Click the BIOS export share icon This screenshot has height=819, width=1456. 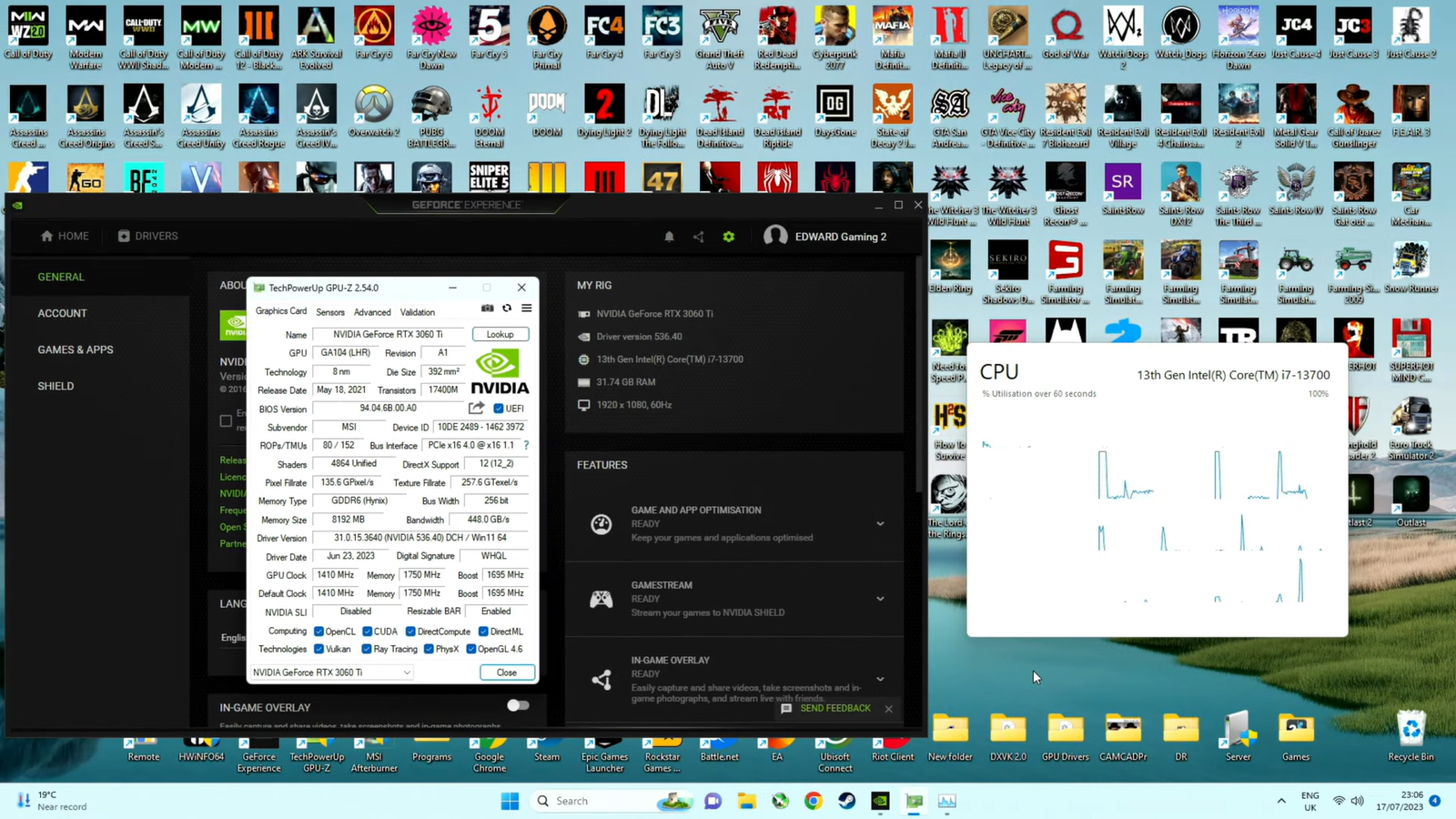click(x=476, y=409)
